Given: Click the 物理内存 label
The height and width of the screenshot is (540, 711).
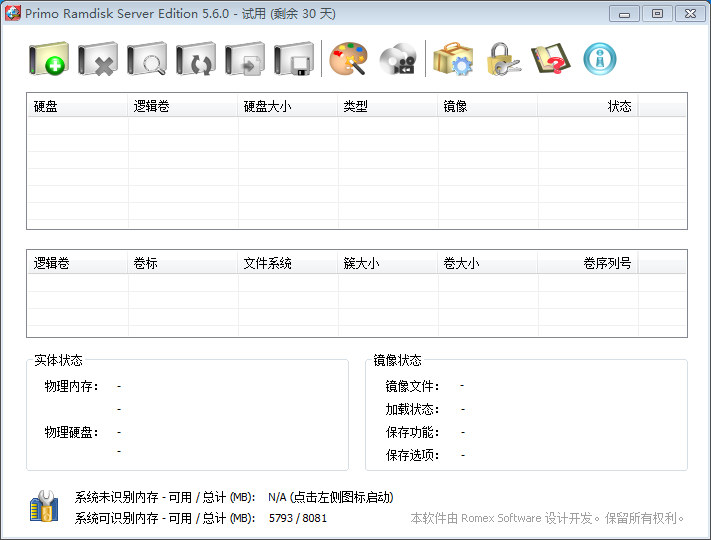Looking at the screenshot, I should pyautogui.click(x=71, y=386).
